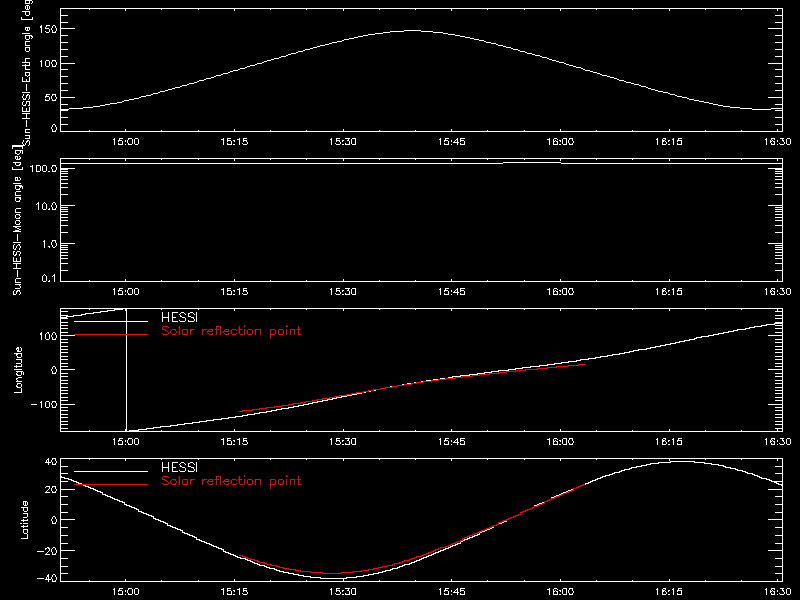Click the '50' tick on Earth angle axis
This screenshot has width=800, height=600.
[51, 97]
